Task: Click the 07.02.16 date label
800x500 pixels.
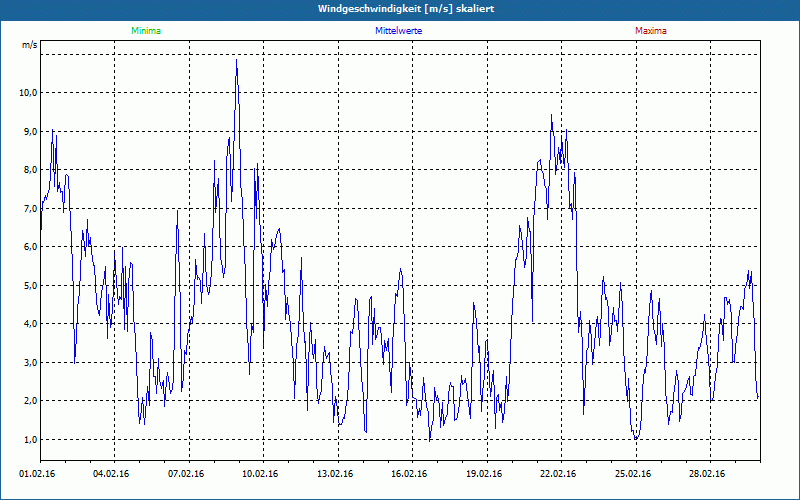Action: (x=186, y=474)
